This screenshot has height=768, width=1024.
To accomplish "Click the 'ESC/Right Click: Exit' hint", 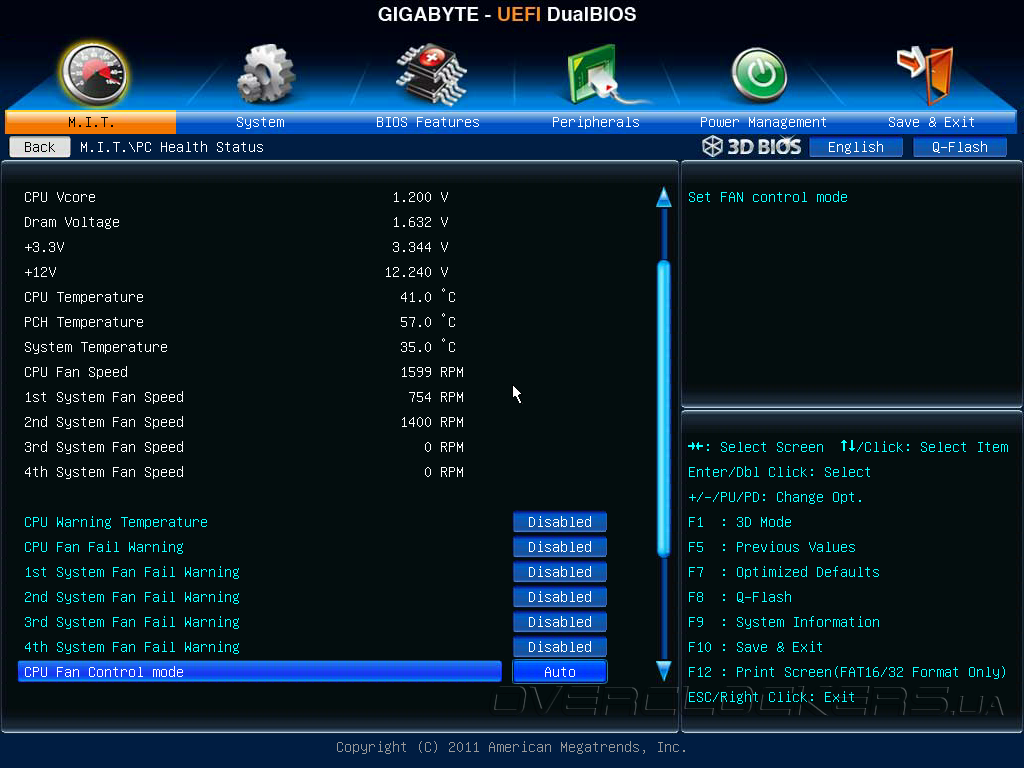I will click(771, 697).
